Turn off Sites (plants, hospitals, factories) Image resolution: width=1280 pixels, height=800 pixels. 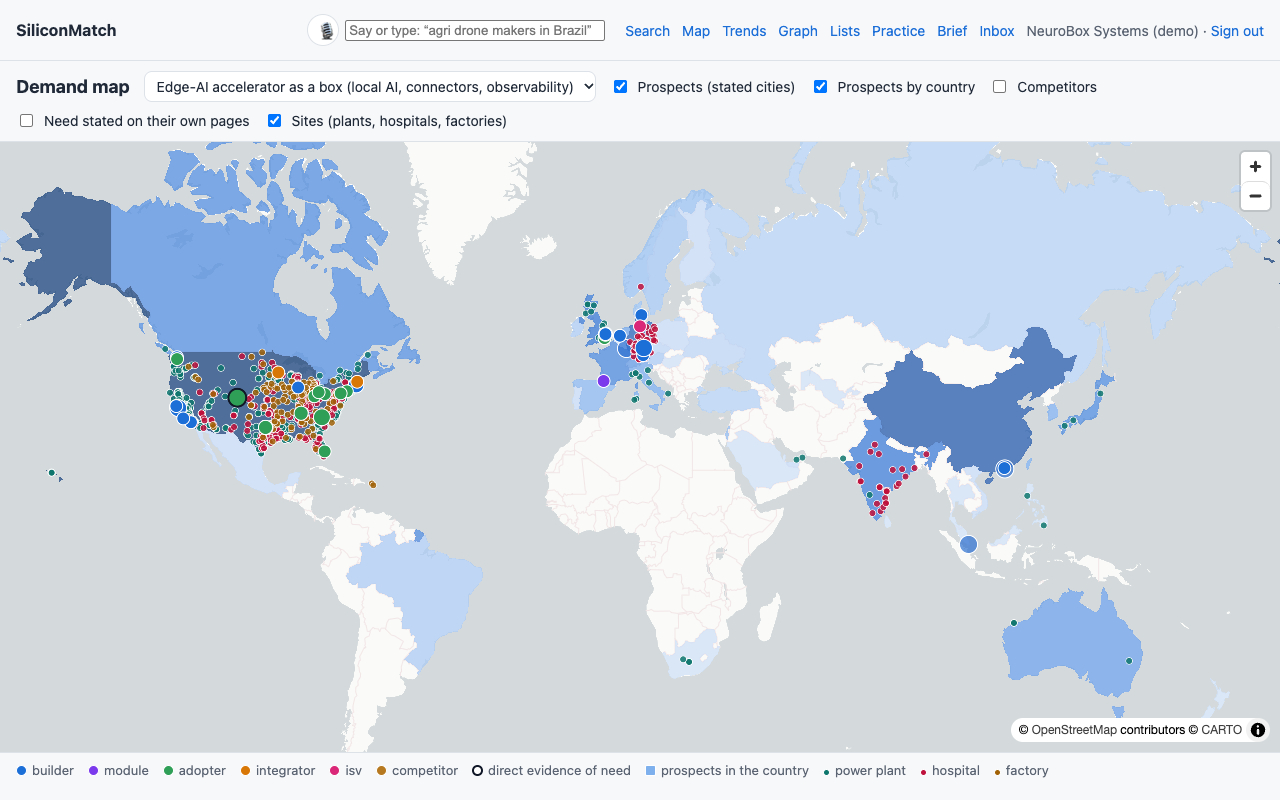tap(275, 121)
